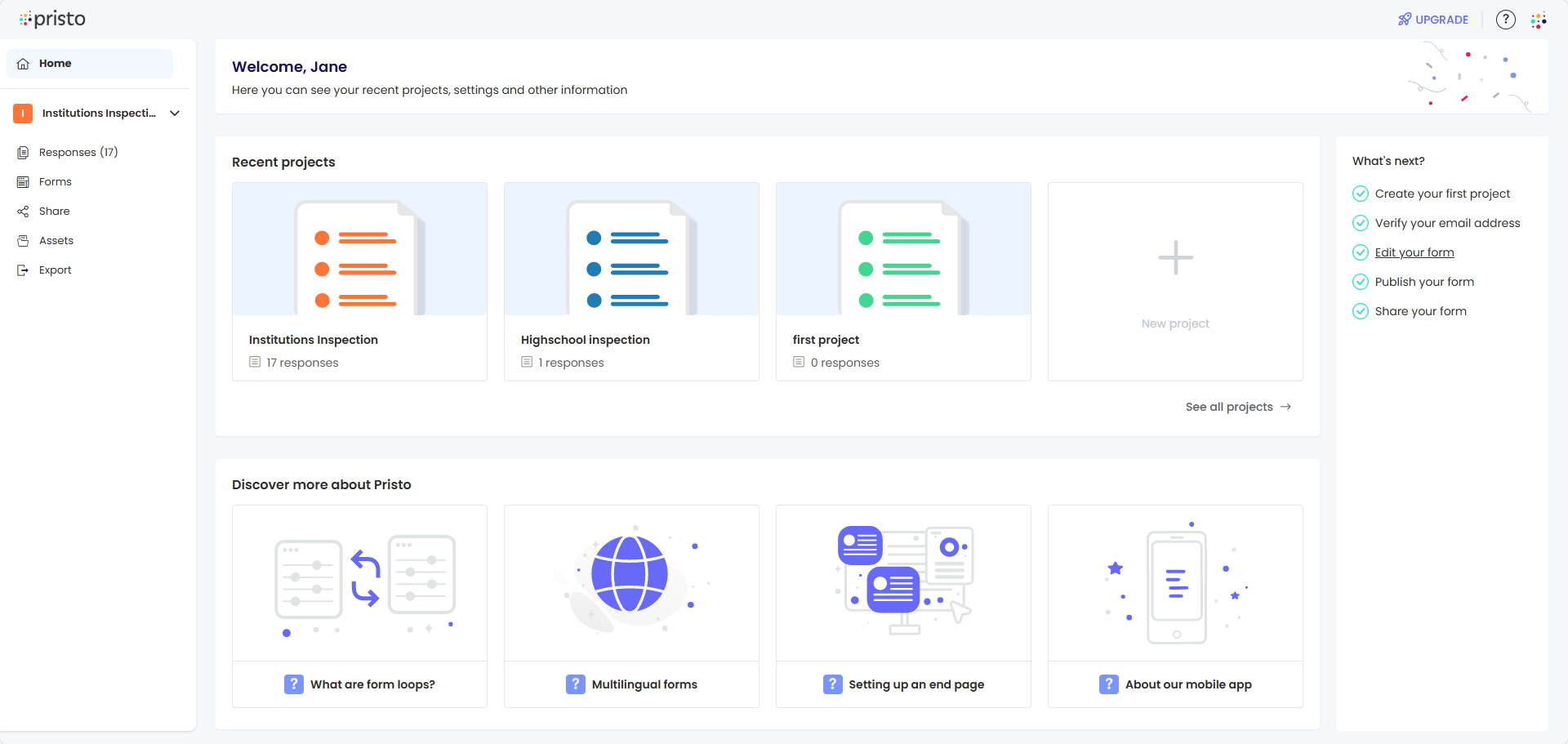The height and width of the screenshot is (744, 1568).
Task: Click the Pristo logo
Action: point(53,19)
